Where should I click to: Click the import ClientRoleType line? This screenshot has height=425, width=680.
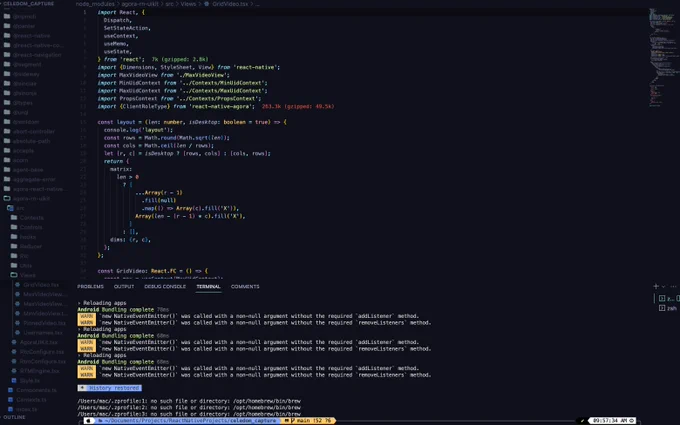pos(176,106)
